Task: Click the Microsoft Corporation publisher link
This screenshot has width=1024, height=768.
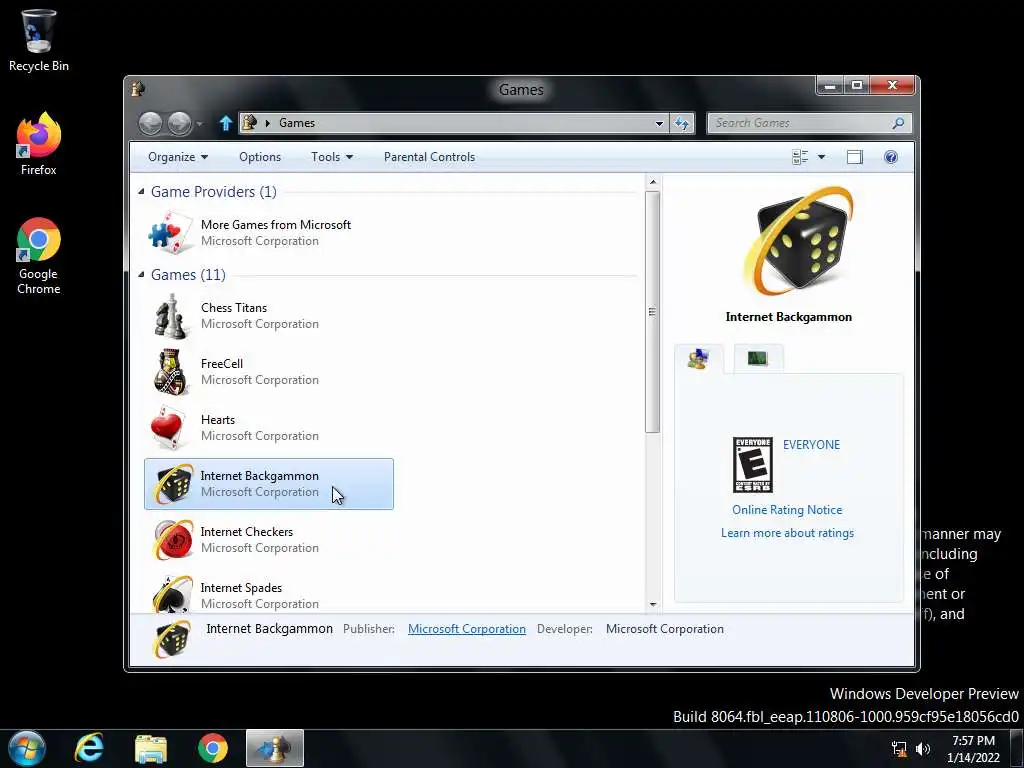Action: click(466, 629)
